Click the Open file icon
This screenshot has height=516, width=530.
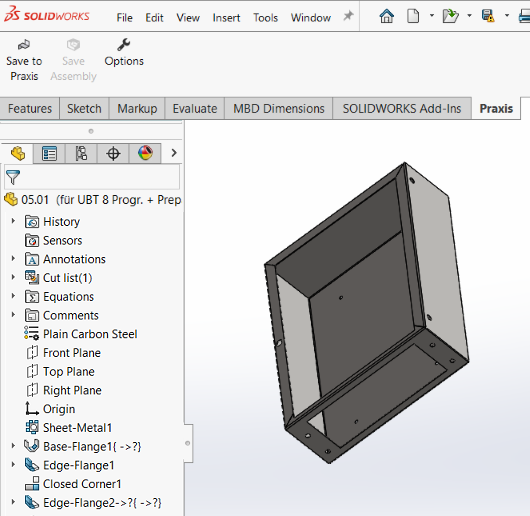[x=451, y=16]
